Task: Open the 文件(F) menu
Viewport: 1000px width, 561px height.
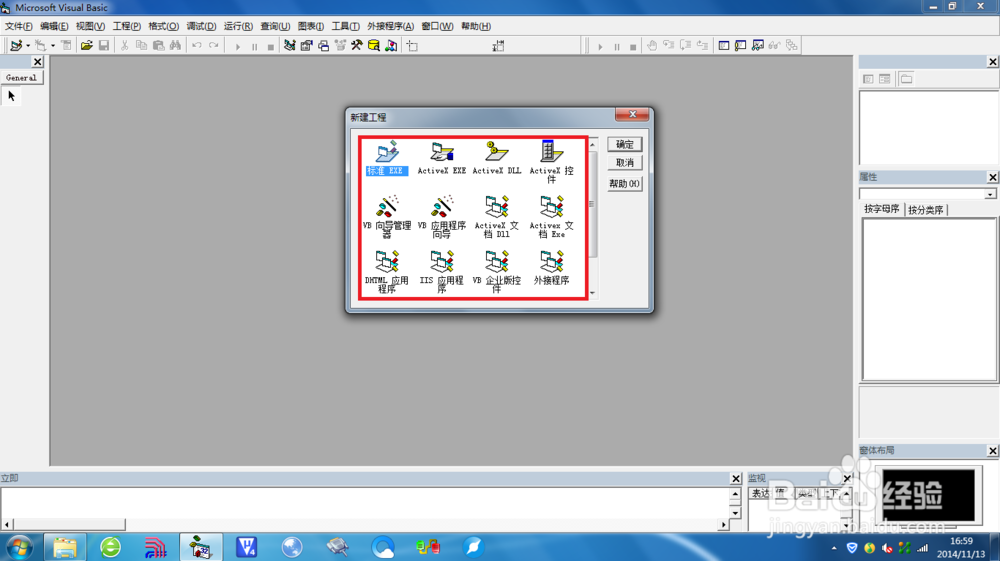Action: coord(18,26)
